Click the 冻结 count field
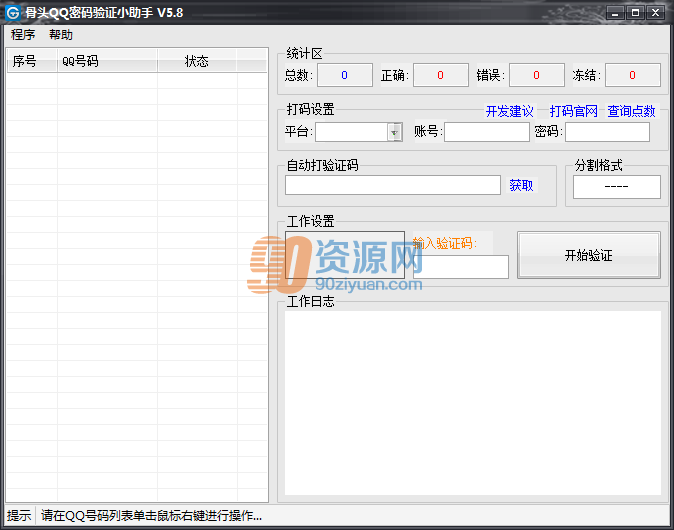 [x=632, y=75]
